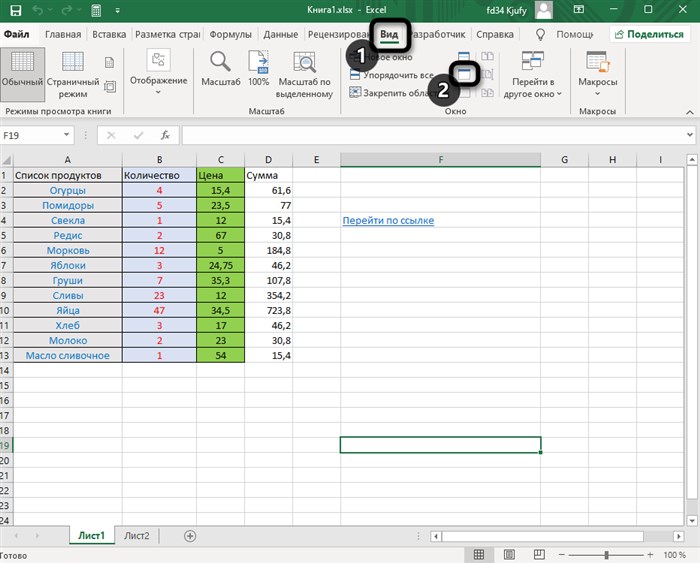Select column F header
700x563 pixels.
click(x=440, y=159)
